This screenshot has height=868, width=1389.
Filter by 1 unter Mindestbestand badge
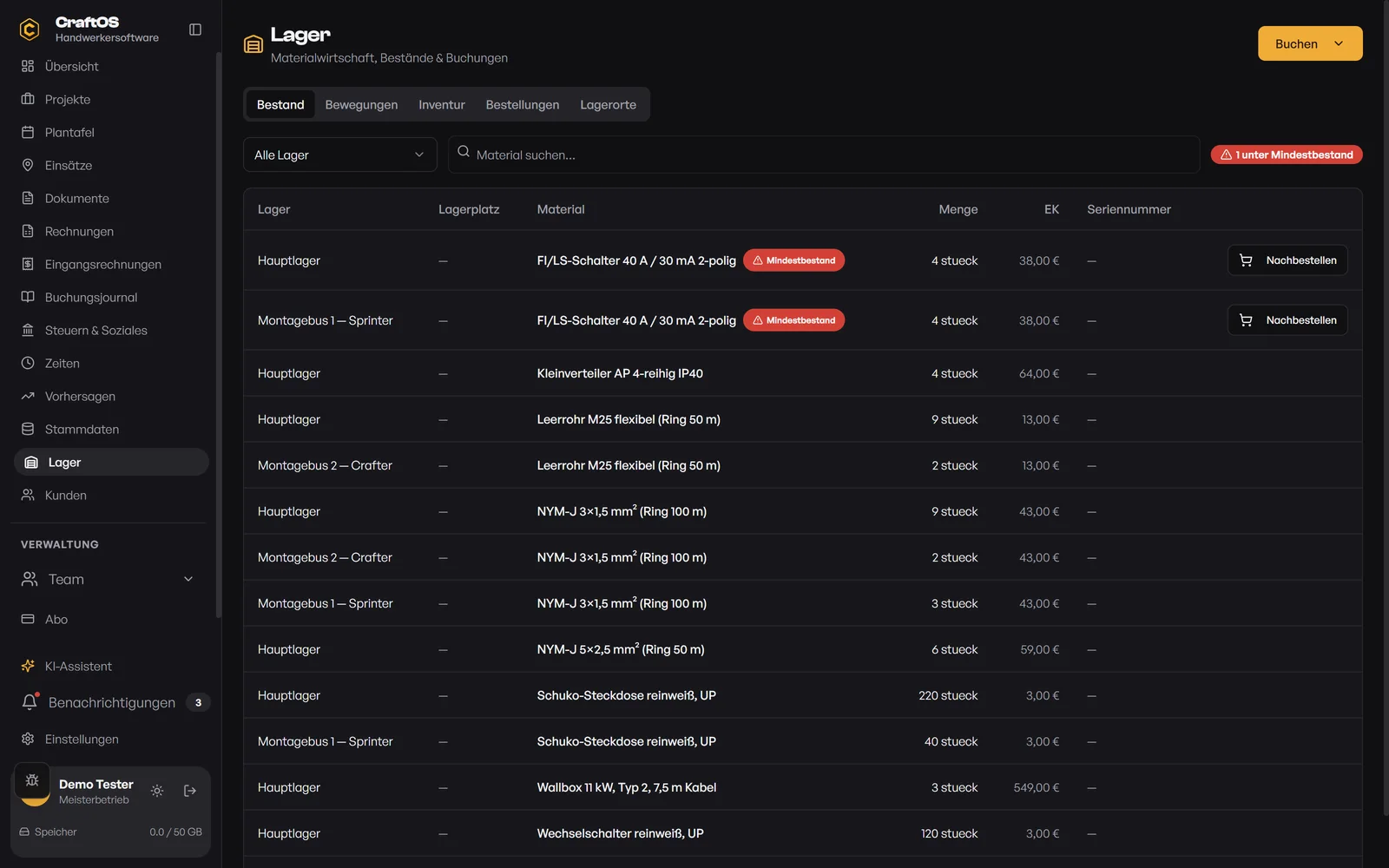(1287, 155)
